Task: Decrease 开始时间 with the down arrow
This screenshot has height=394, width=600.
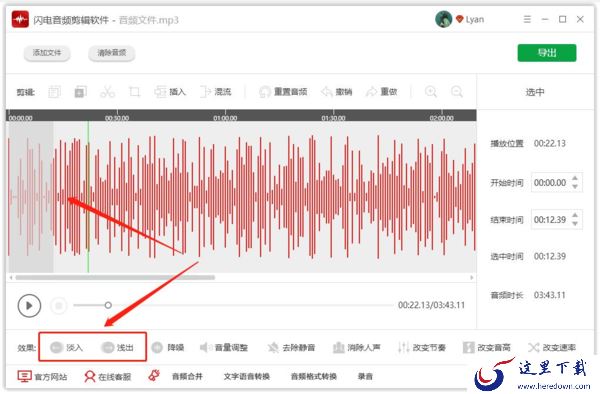Action: (575, 186)
